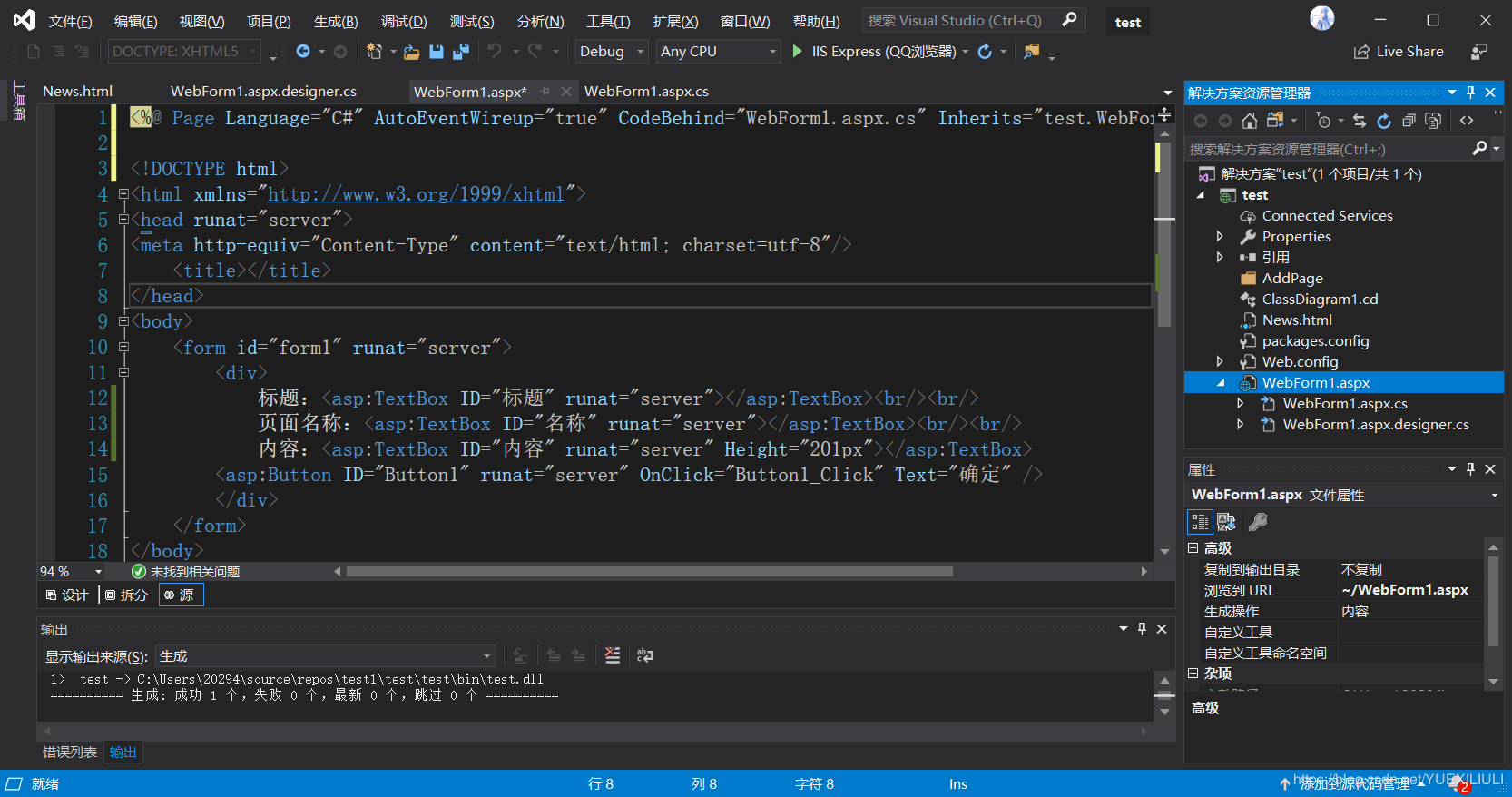Save the current file with the disk icon

click(x=437, y=52)
